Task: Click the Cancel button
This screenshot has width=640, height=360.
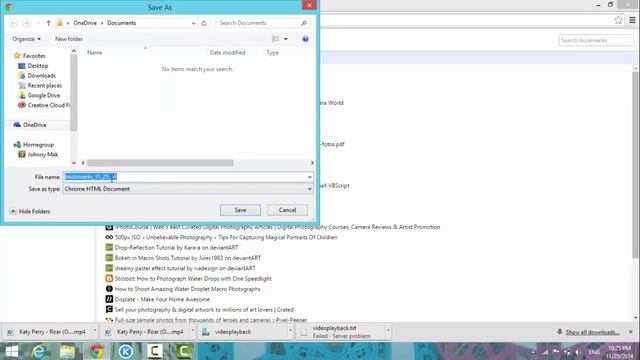Action: tap(287, 210)
